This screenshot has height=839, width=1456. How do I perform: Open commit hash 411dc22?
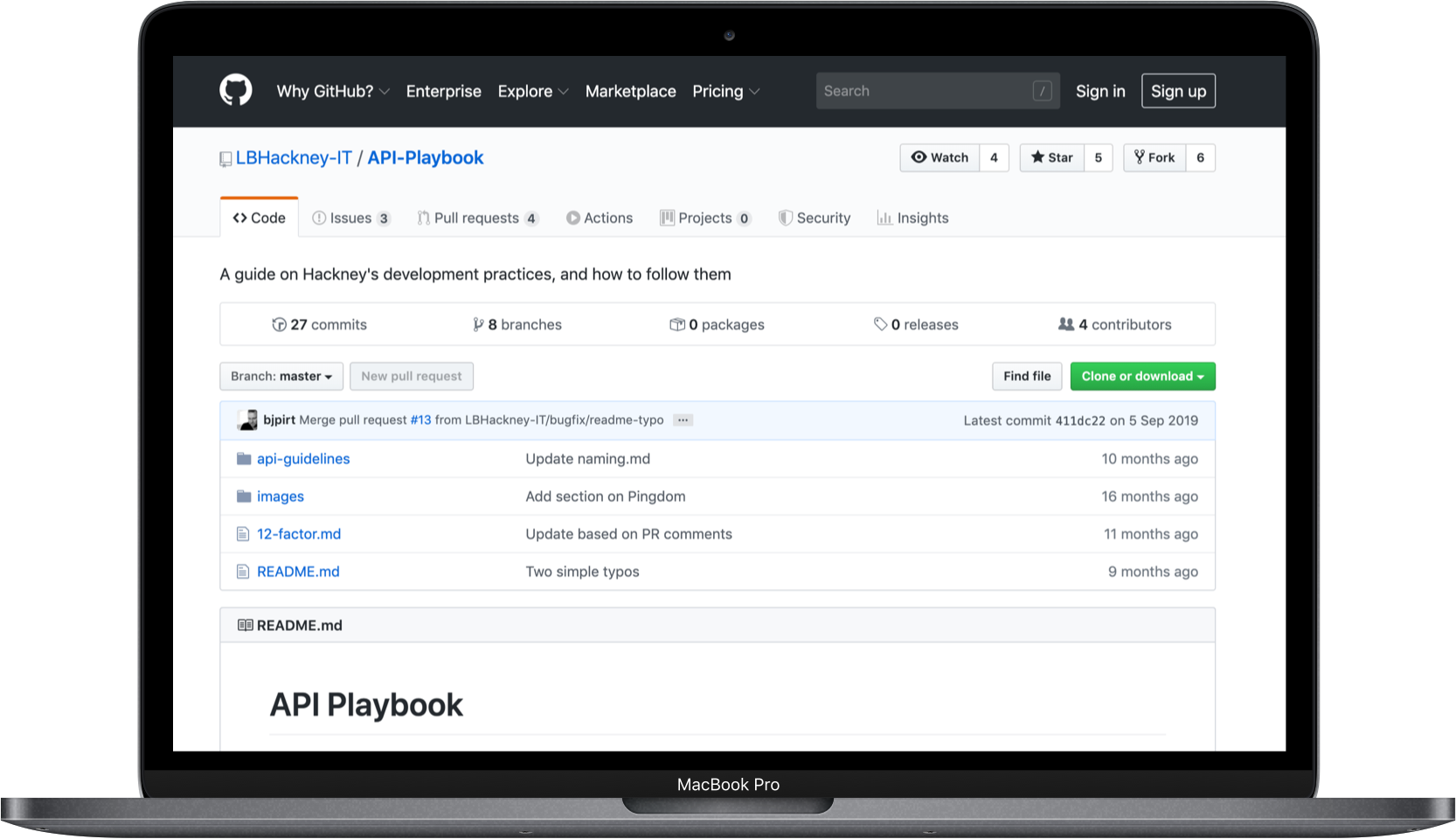1080,421
